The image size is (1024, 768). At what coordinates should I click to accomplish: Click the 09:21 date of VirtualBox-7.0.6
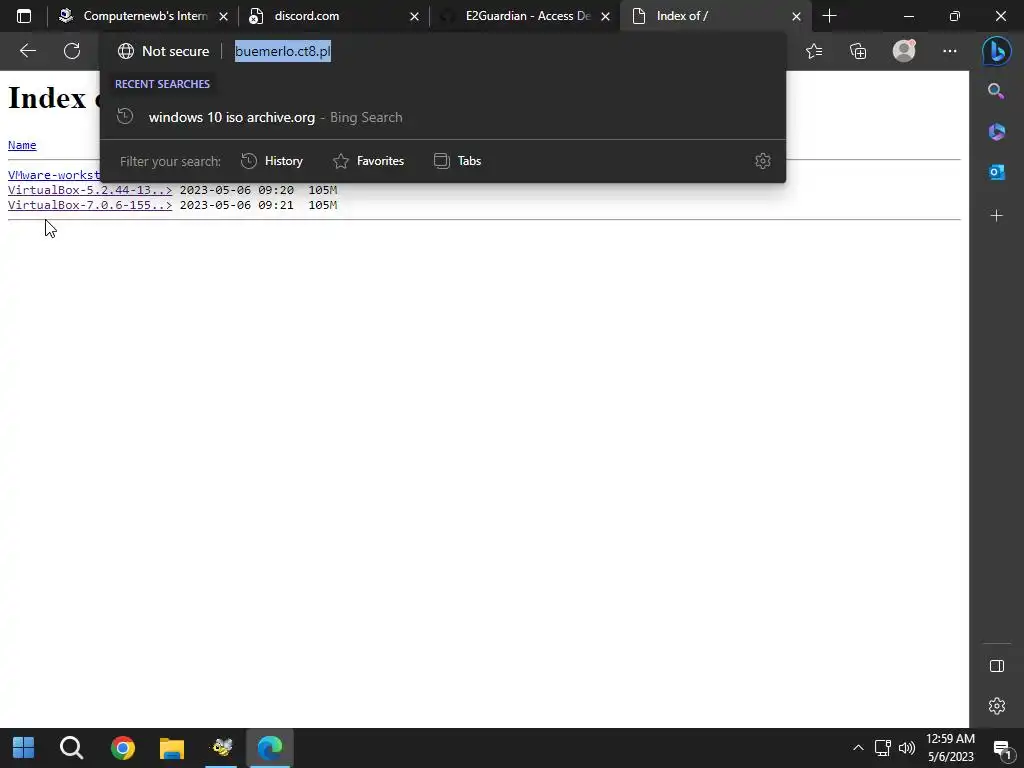(x=236, y=205)
